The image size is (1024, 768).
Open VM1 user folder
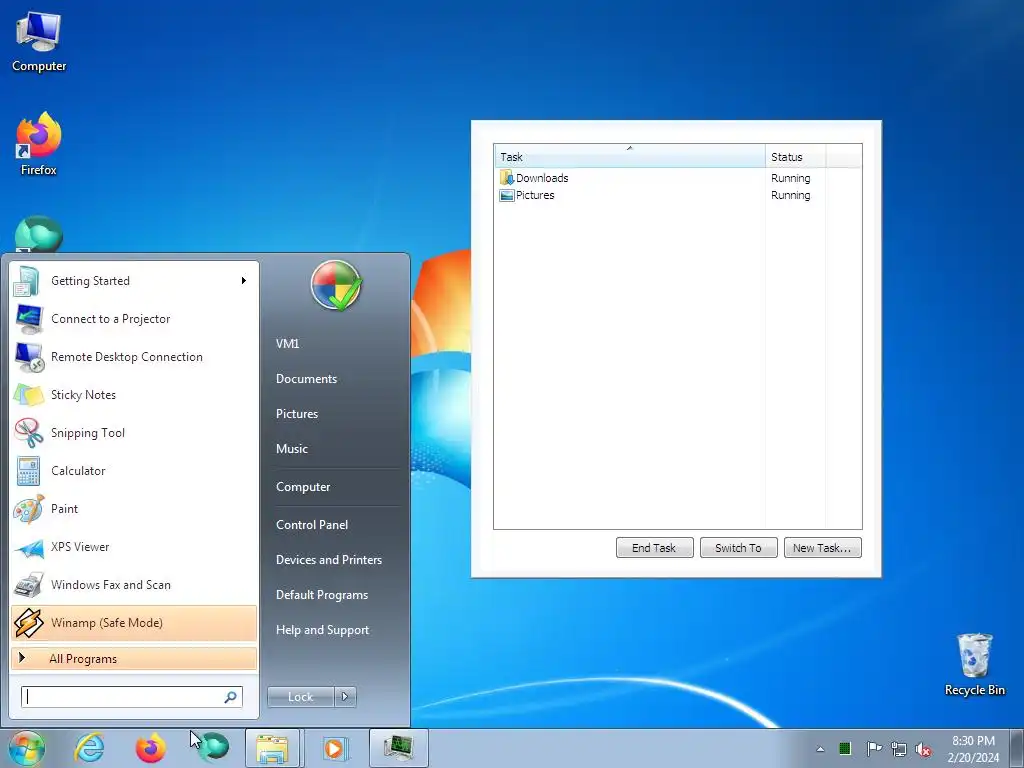pyautogui.click(x=287, y=344)
